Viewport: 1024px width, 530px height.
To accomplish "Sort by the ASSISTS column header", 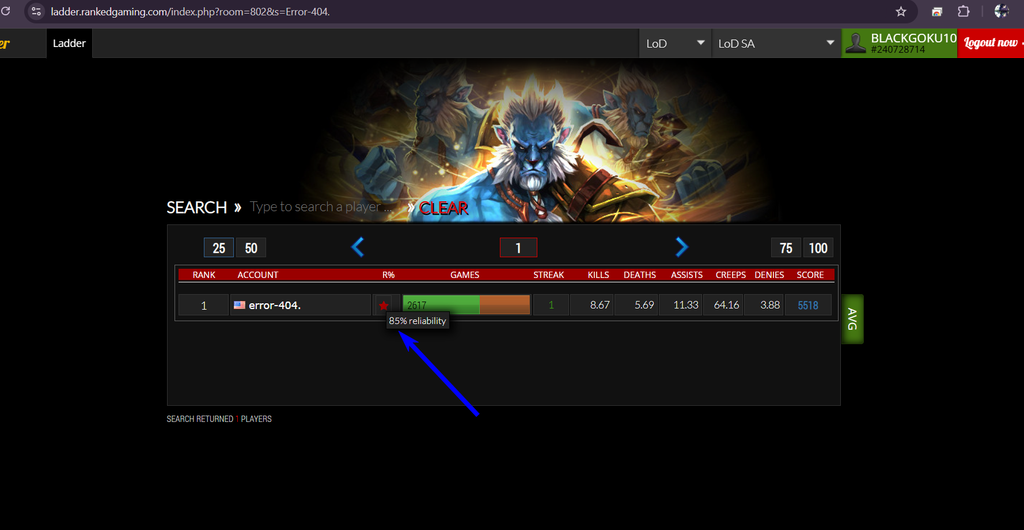I will tap(687, 275).
